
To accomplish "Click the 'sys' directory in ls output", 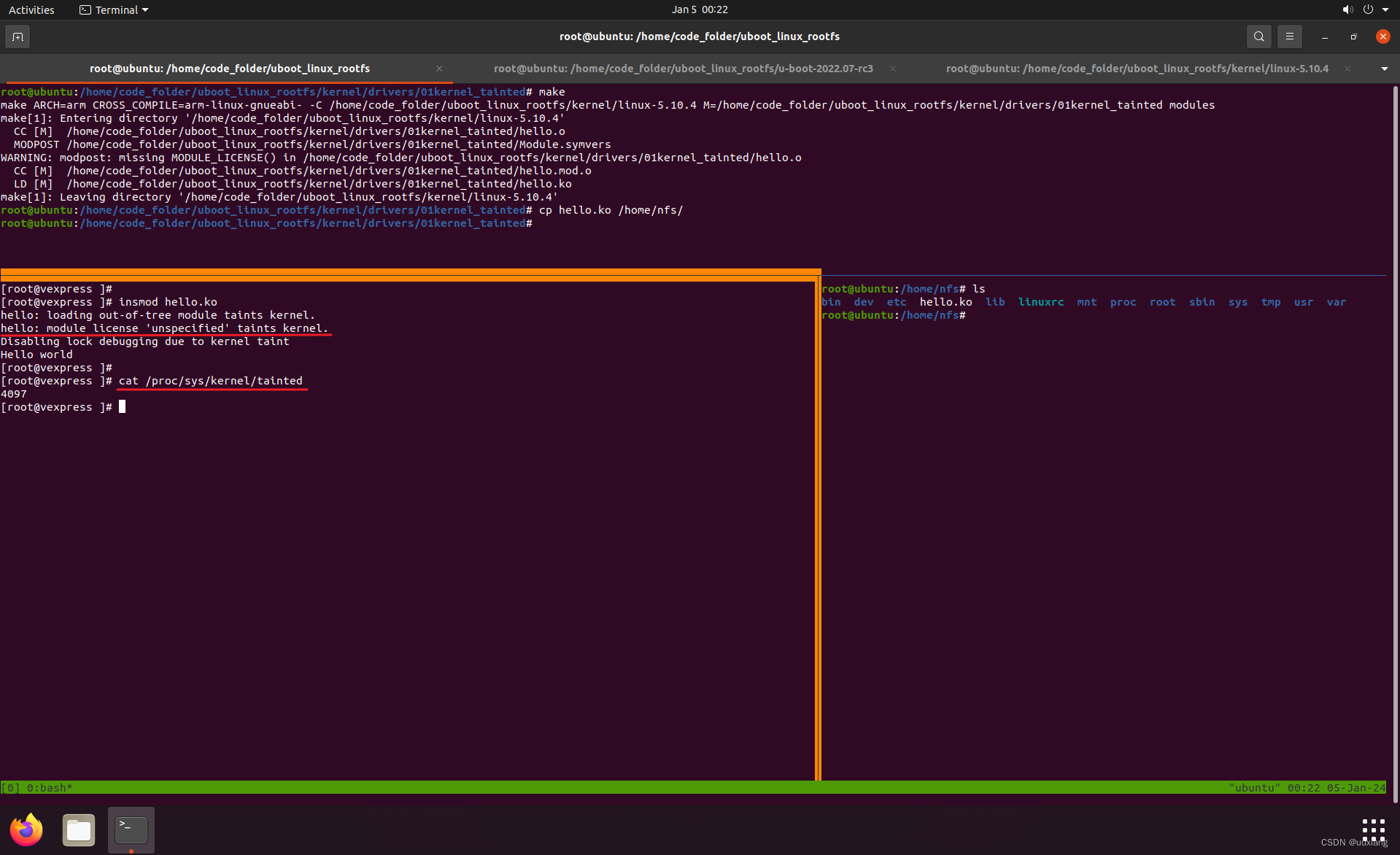I will click(1237, 302).
